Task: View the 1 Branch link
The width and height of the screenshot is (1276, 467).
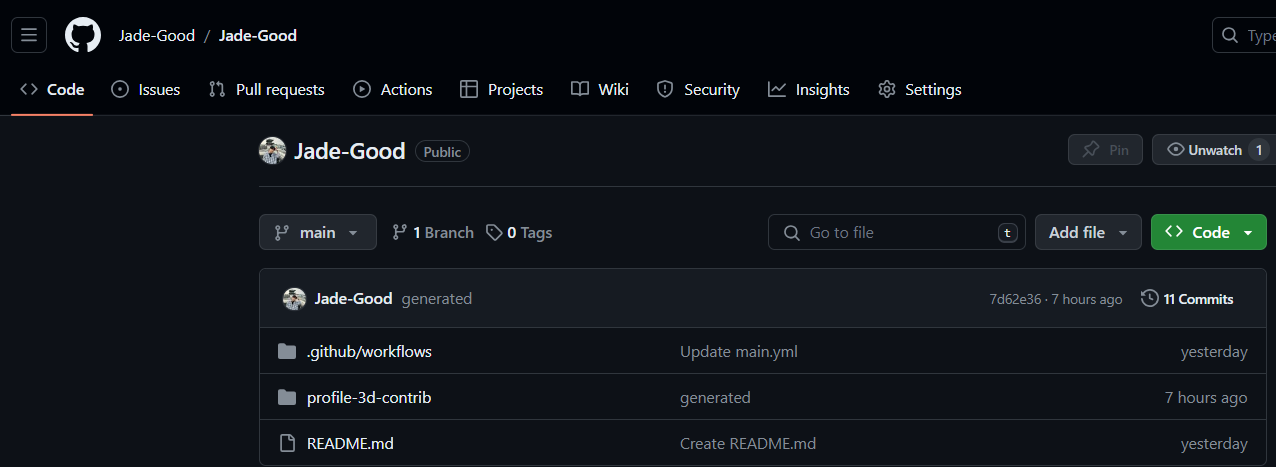Action: pos(433,232)
